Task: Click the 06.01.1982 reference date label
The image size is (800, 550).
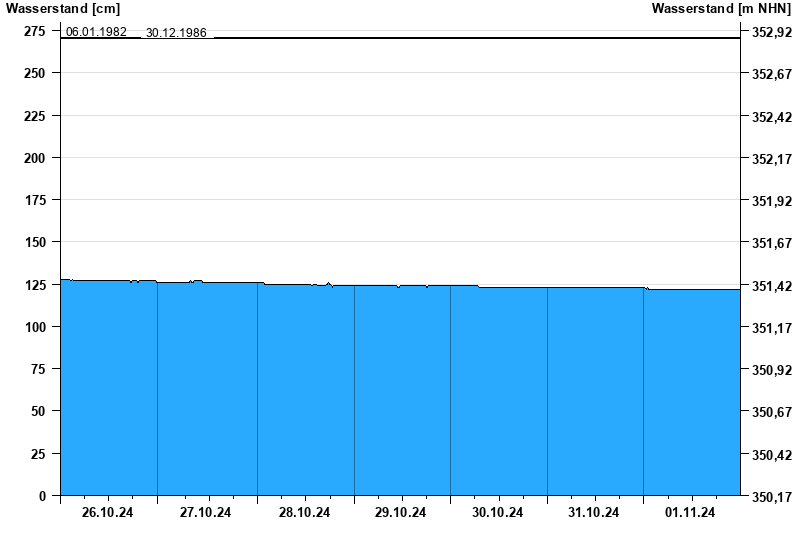Action: [x=96, y=32]
